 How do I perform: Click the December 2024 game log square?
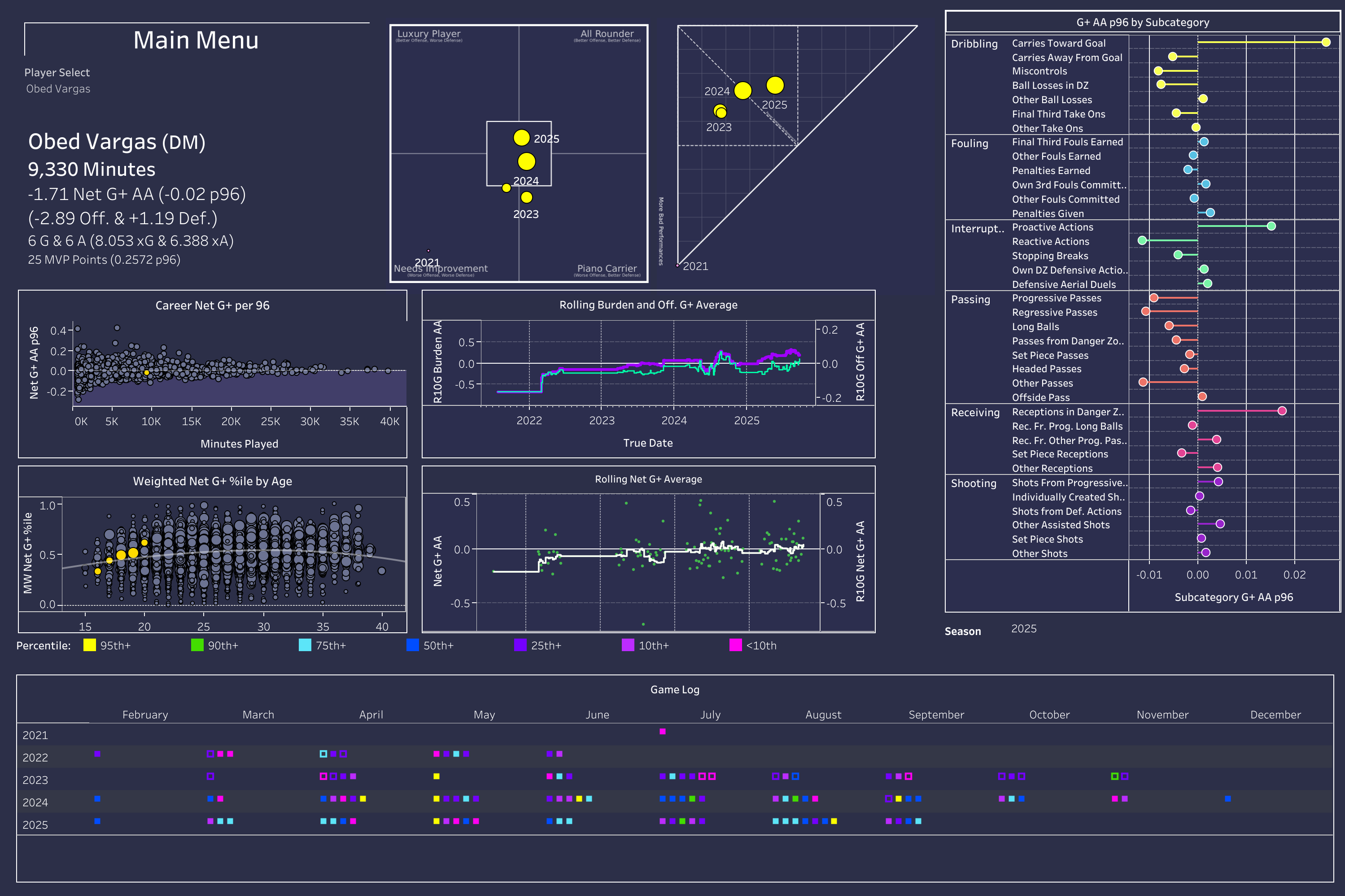(1228, 798)
